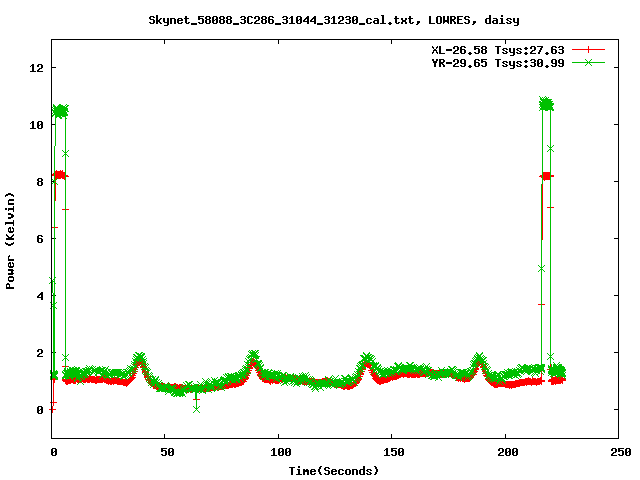Click the y-axis tick label 8

click(40, 182)
